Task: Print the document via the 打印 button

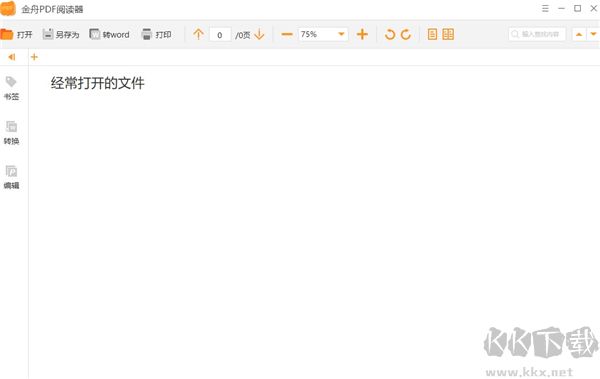Action: tap(156, 34)
